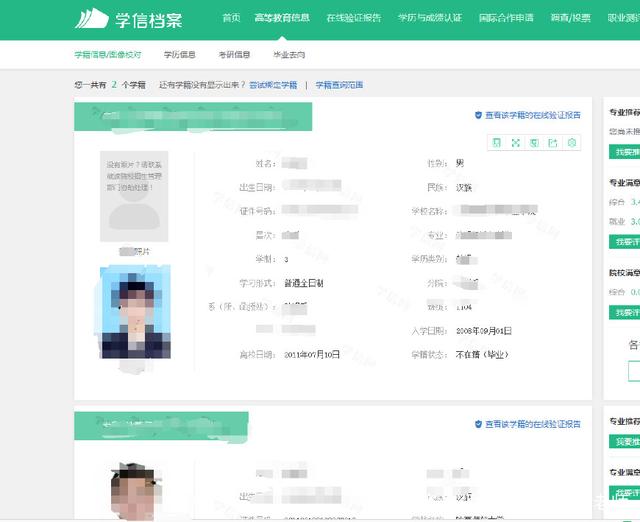Screen dimensions: 640x522
Task: Click the first document icon in record toolbar
Action: click(x=496, y=143)
